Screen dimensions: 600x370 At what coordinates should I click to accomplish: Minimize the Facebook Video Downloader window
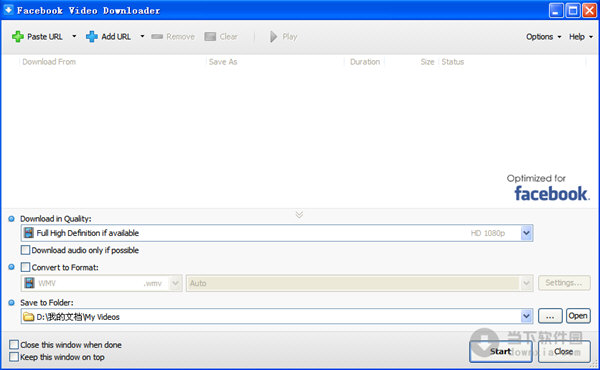click(556, 10)
